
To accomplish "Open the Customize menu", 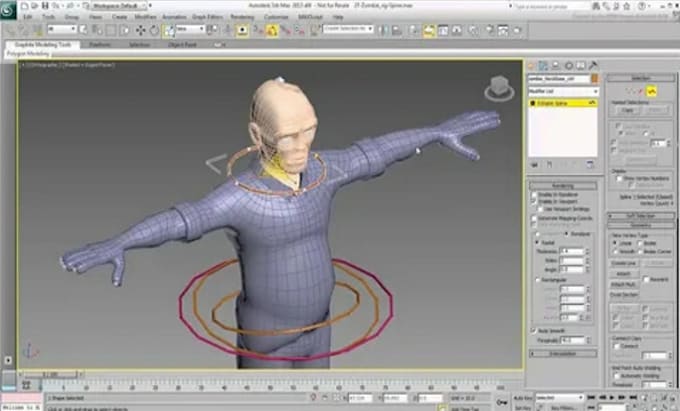I will pos(276,17).
